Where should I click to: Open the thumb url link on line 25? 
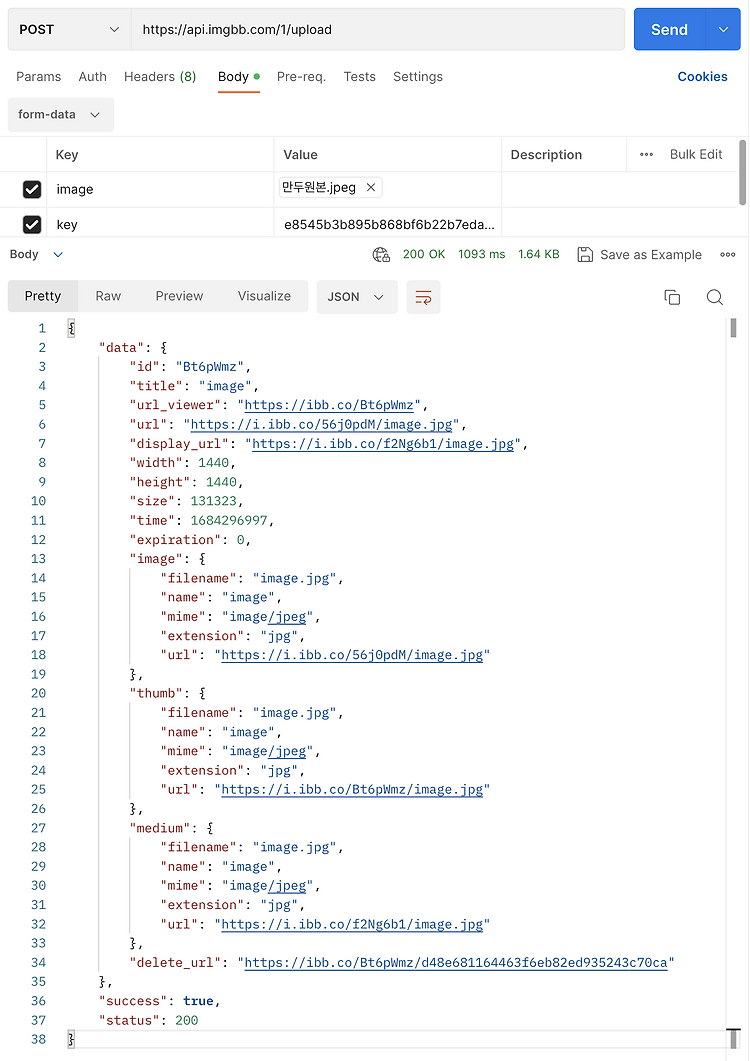(352, 790)
